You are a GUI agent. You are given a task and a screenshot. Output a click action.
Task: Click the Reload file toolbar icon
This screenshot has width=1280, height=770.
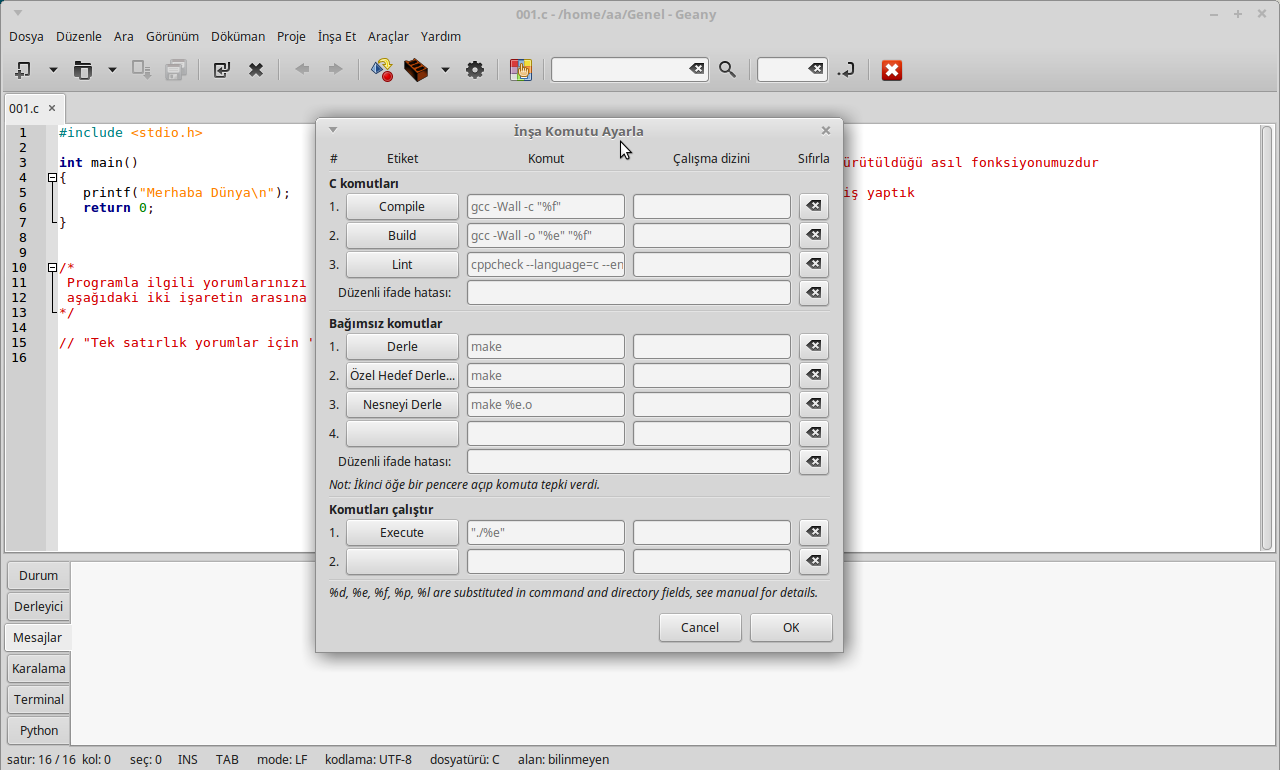(x=222, y=70)
